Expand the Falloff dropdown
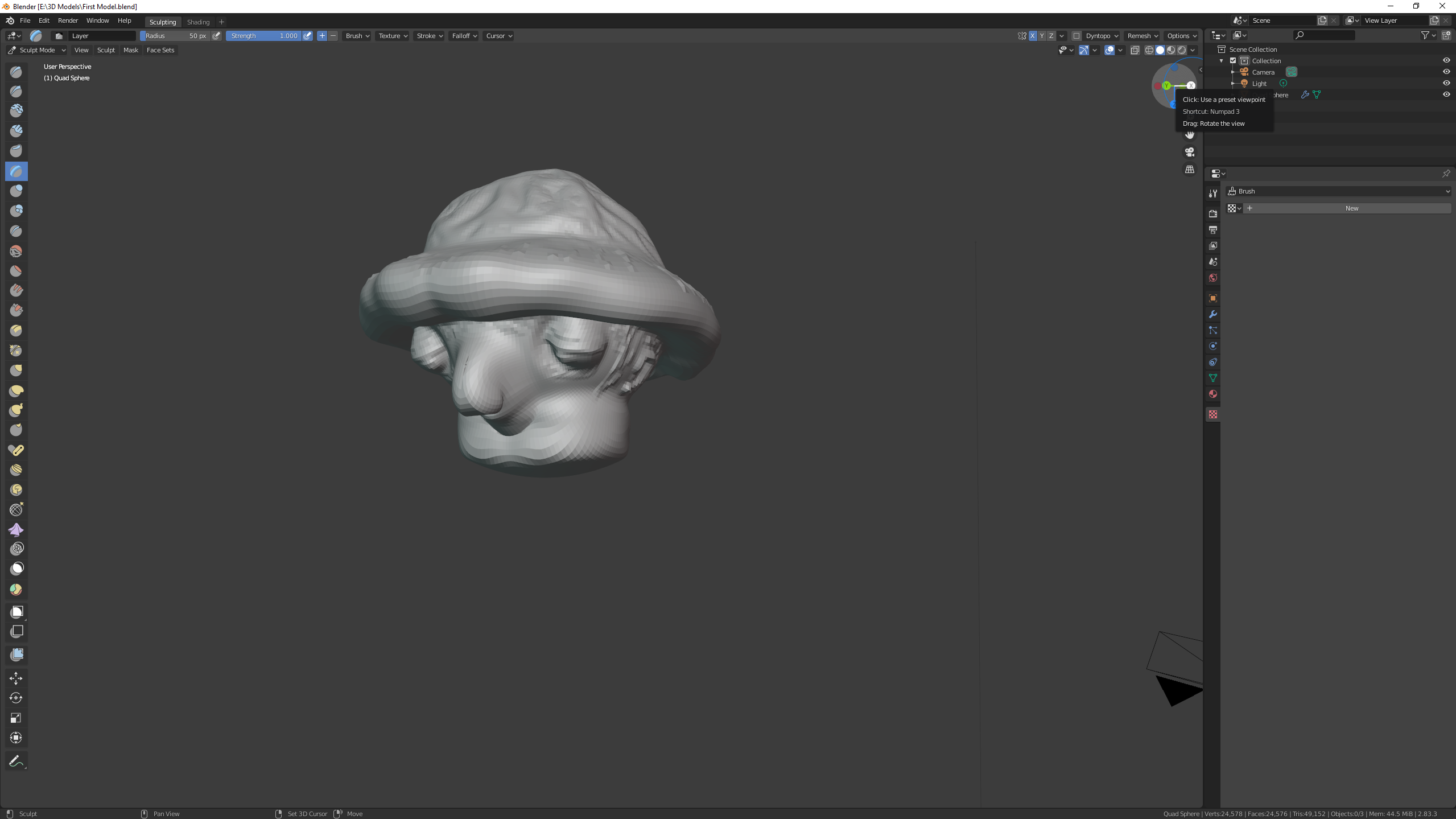Image resolution: width=1456 pixels, height=819 pixels. pyautogui.click(x=464, y=36)
